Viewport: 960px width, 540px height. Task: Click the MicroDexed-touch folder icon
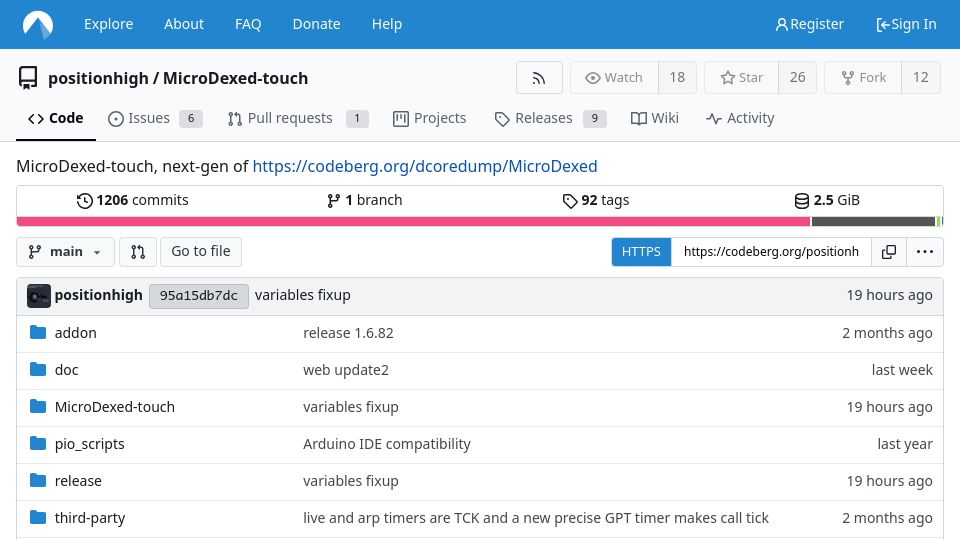point(38,407)
